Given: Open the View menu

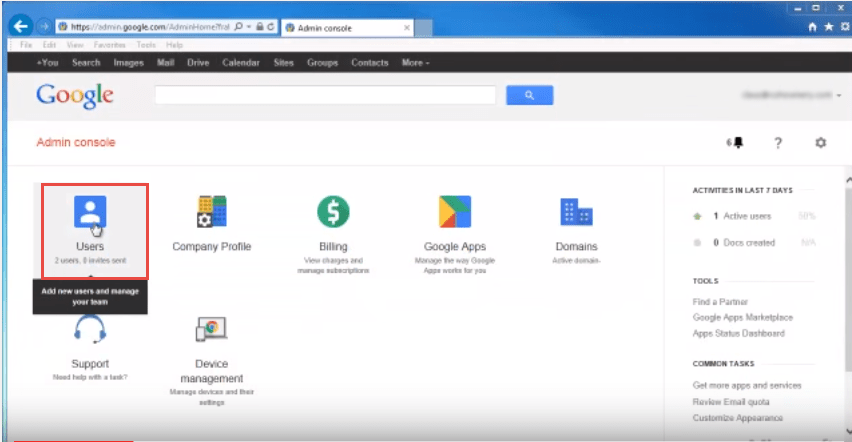Looking at the screenshot, I should tap(75, 45).
